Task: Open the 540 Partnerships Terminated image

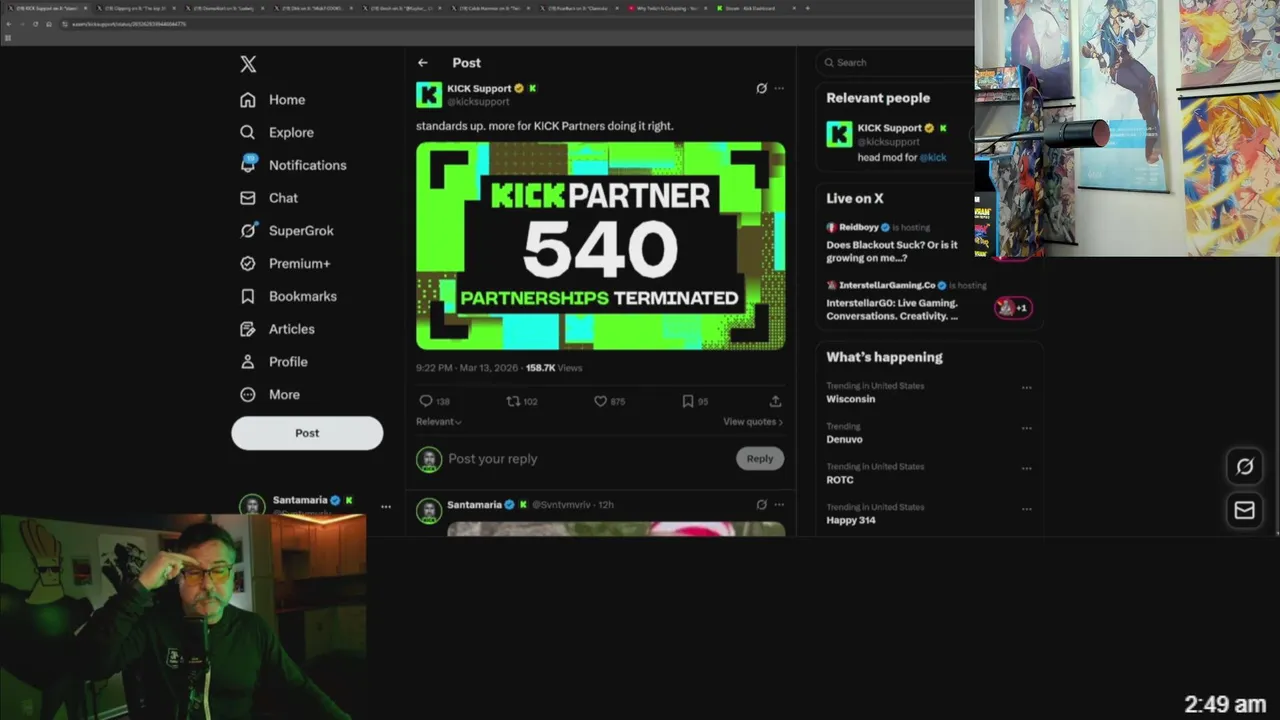Action: pyautogui.click(x=600, y=246)
